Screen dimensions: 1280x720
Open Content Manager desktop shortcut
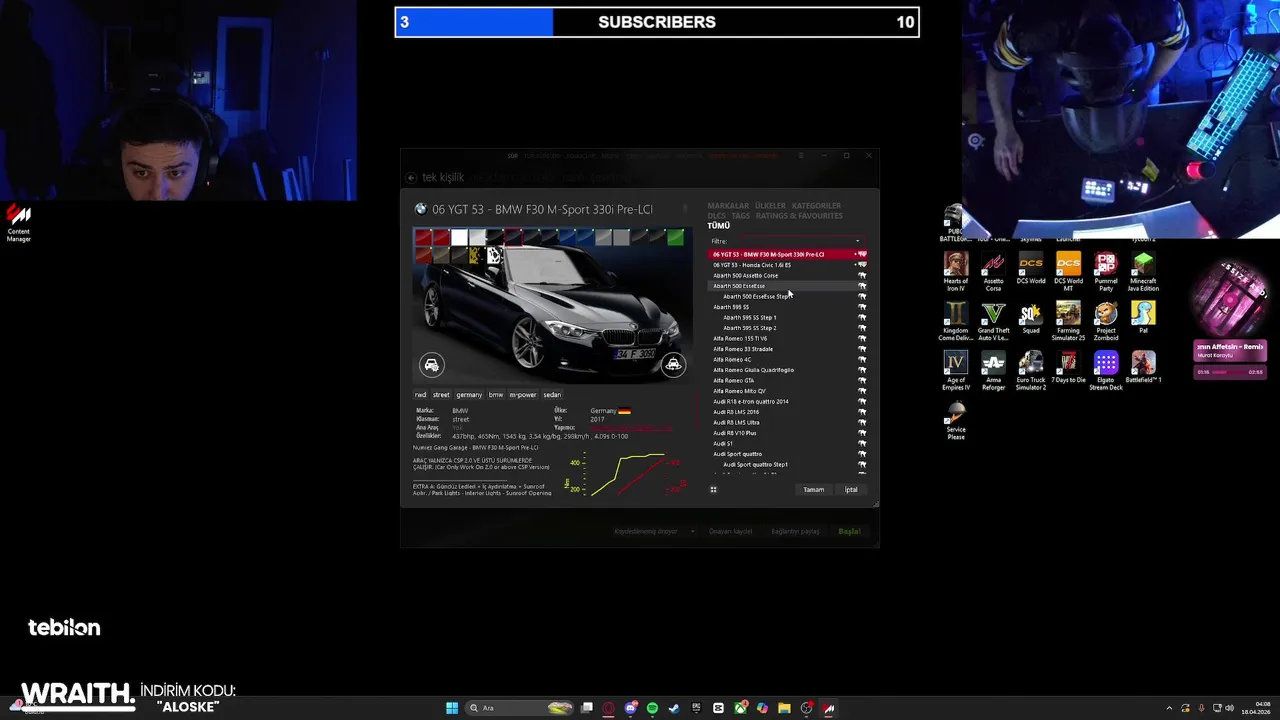point(18,223)
